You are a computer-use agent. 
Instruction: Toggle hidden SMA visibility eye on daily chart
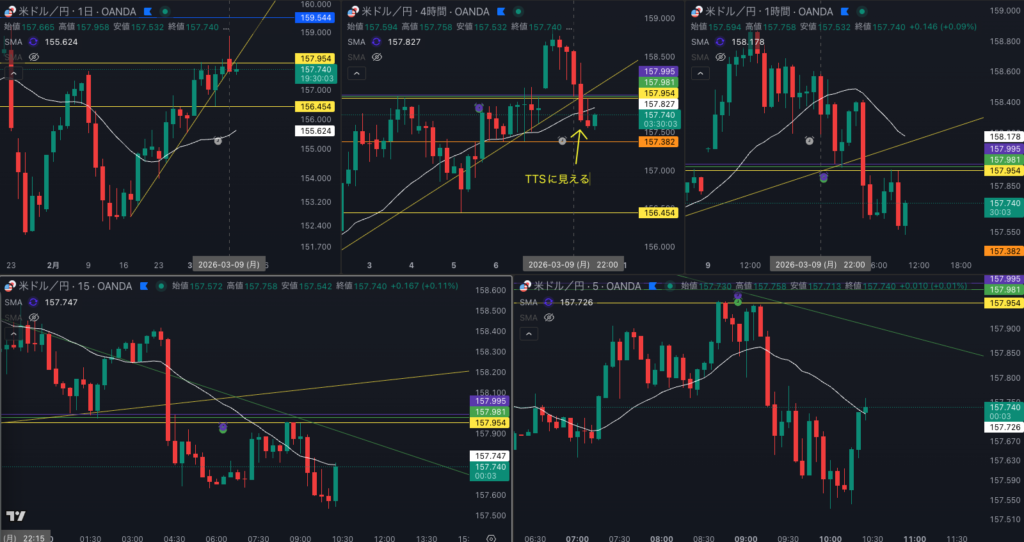coord(33,58)
